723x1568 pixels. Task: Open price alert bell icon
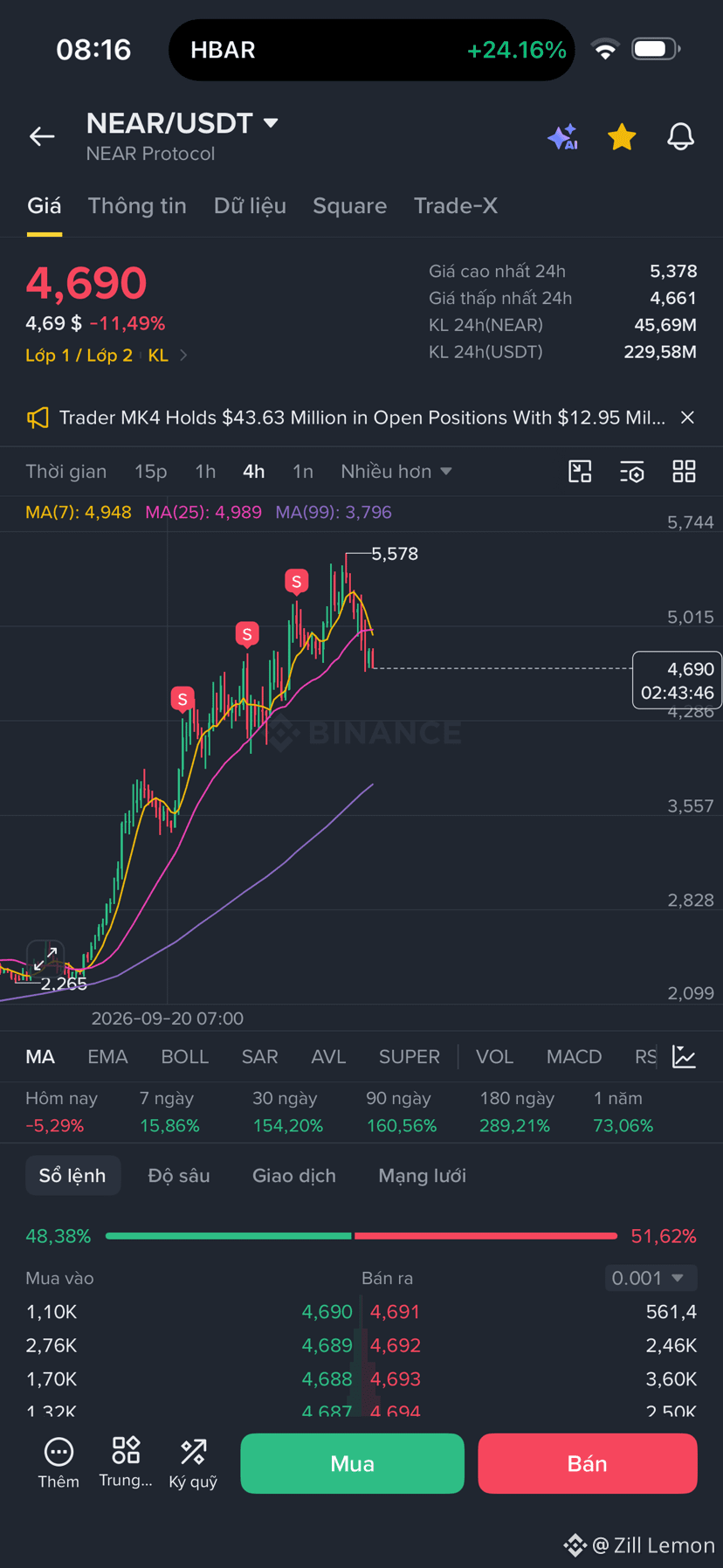(681, 136)
